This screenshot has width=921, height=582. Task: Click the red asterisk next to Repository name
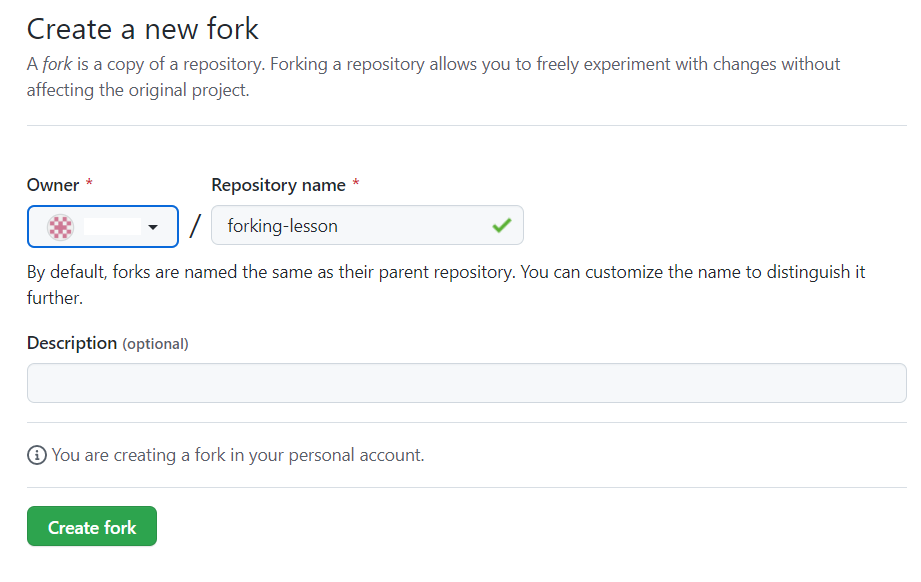[356, 185]
